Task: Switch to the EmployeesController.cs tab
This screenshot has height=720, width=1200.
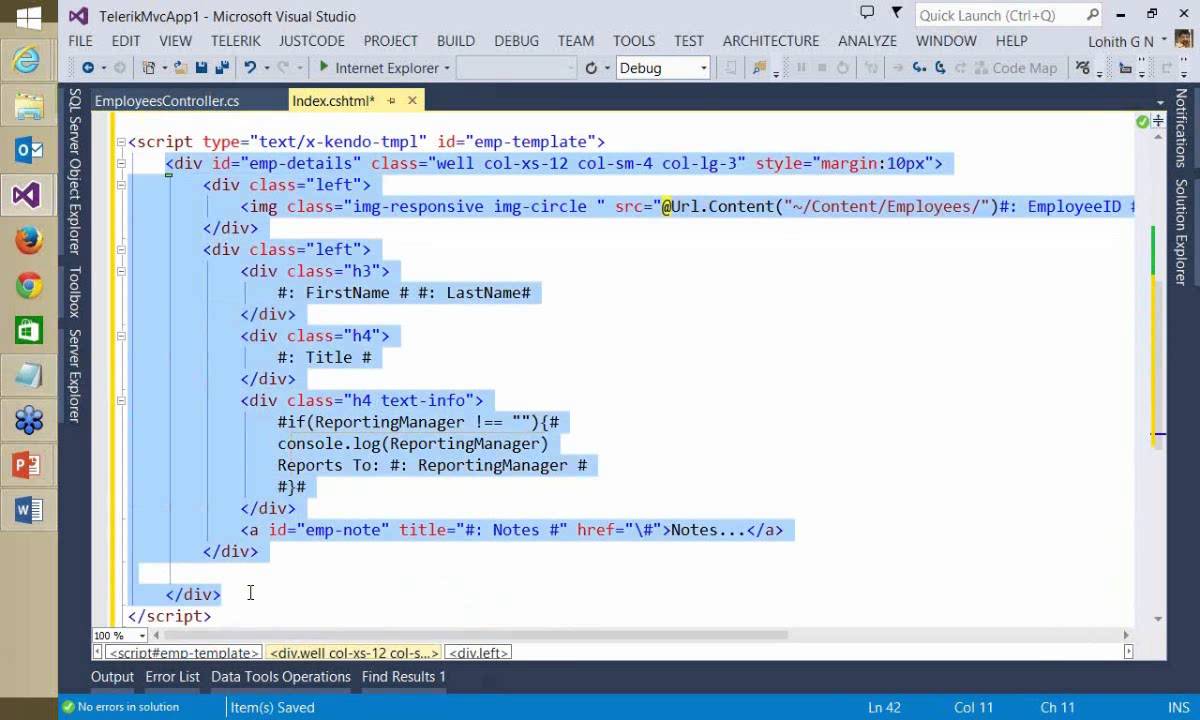Action: [x=167, y=101]
